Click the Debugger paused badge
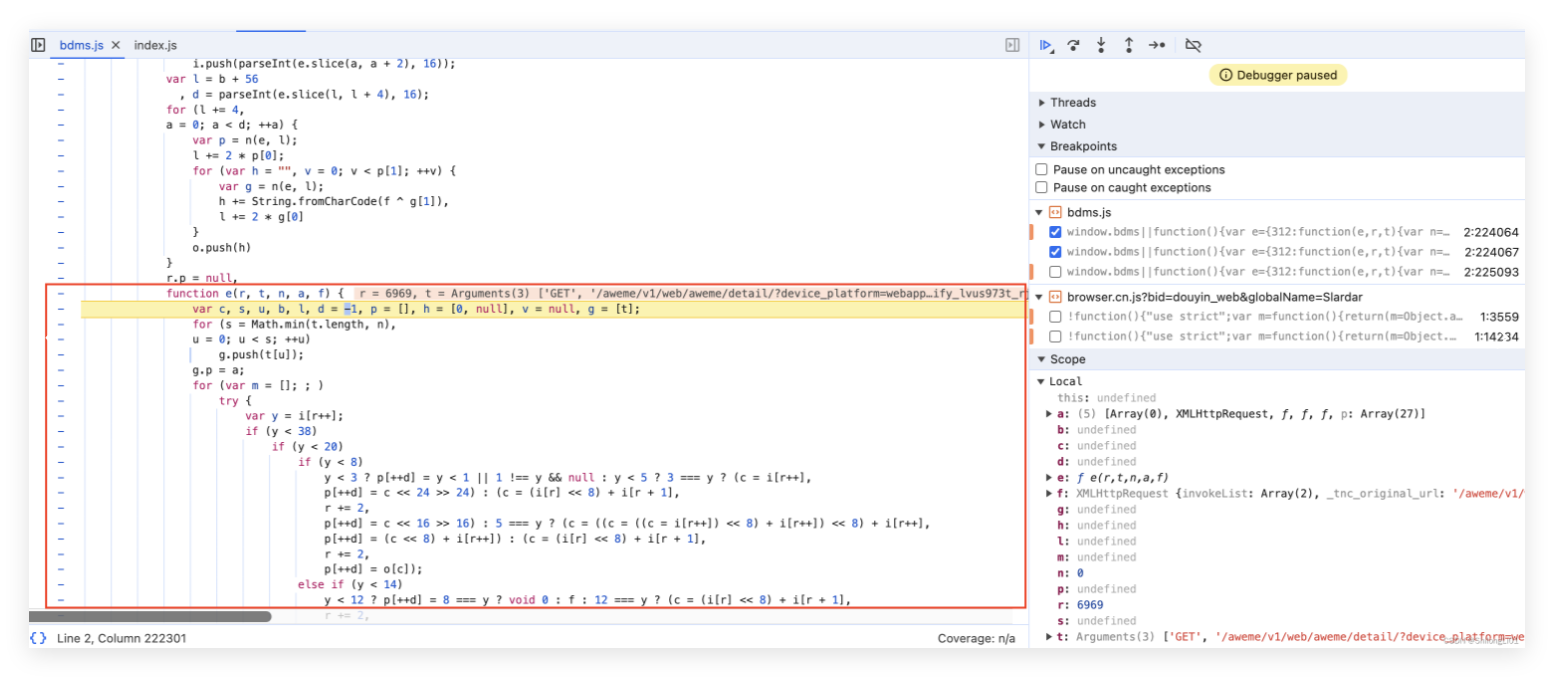The image size is (1554, 677). tap(1278, 75)
